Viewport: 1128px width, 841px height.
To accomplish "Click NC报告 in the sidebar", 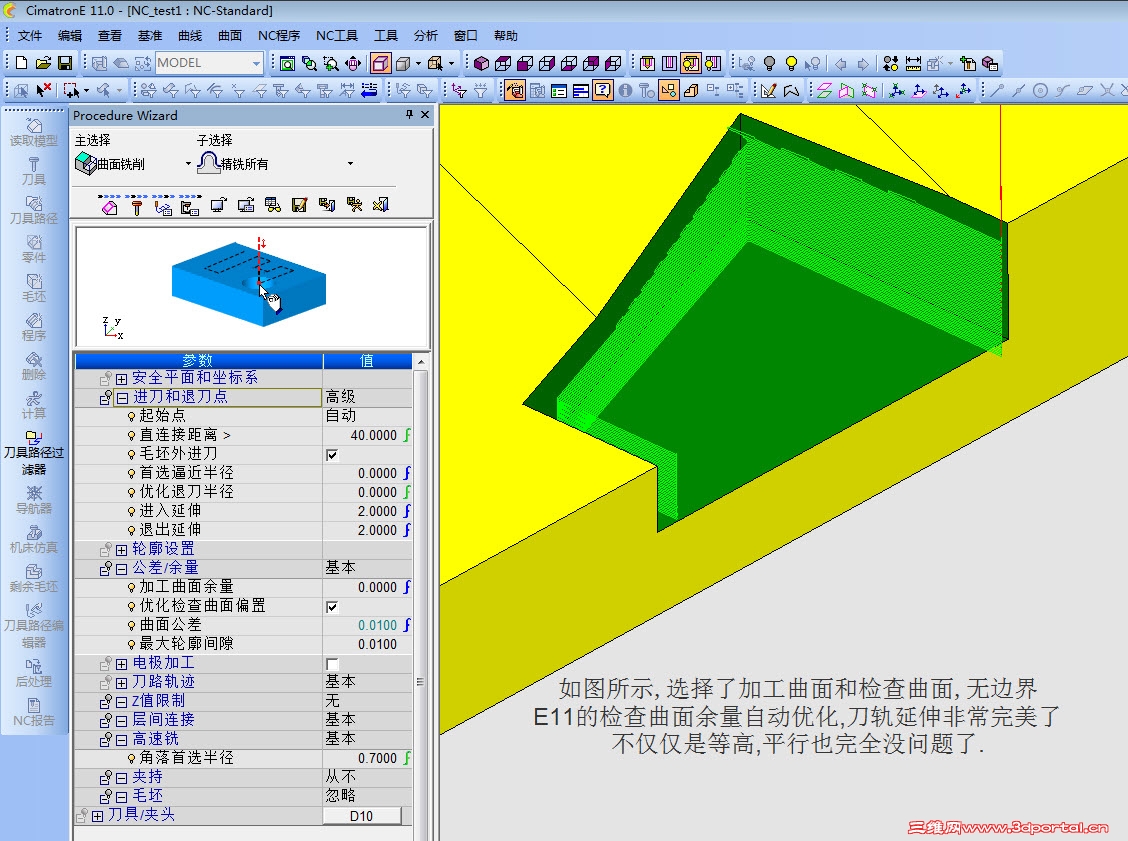I will [34, 712].
